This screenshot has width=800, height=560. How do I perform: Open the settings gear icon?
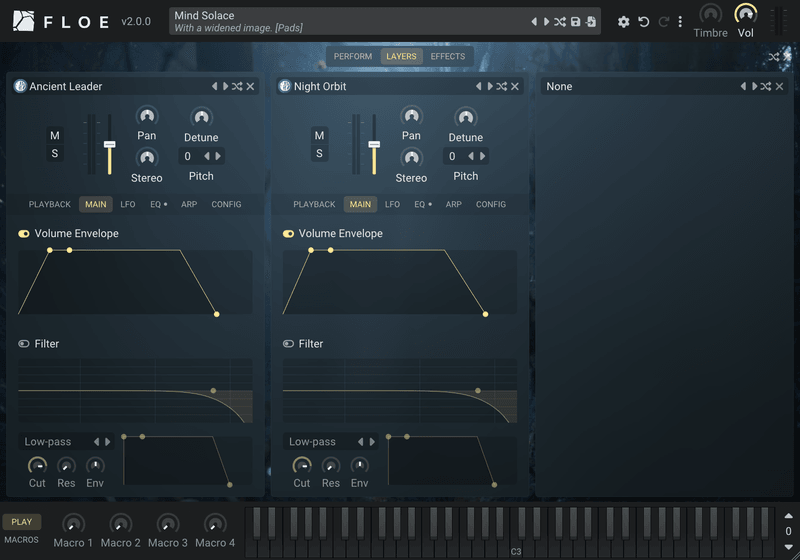tap(623, 22)
